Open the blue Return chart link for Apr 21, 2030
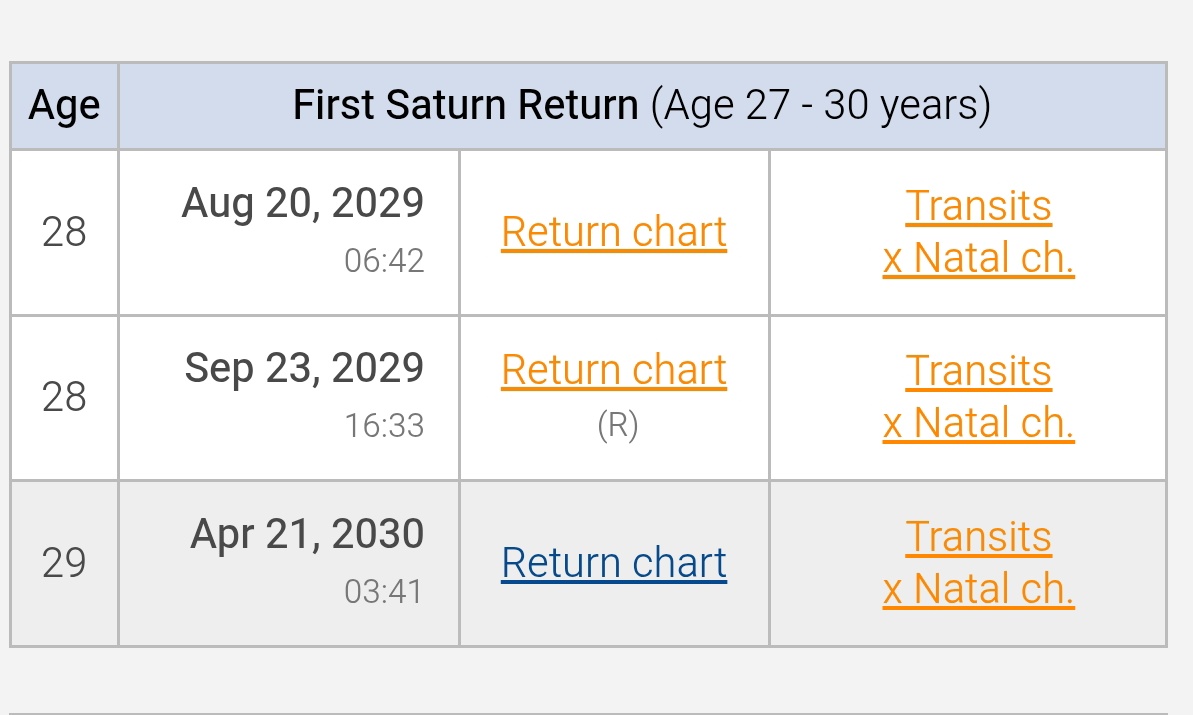Screen dimensions: 1193x715 pyautogui.click(x=614, y=564)
